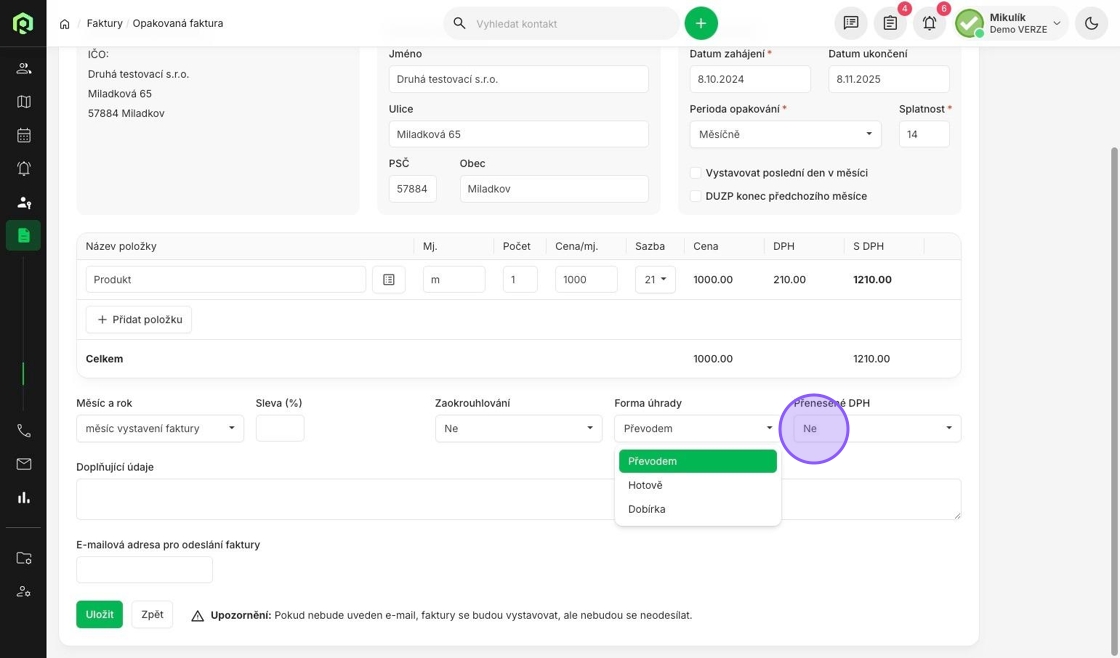Click the green plus add button
1120x658 pixels.
click(701, 24)
